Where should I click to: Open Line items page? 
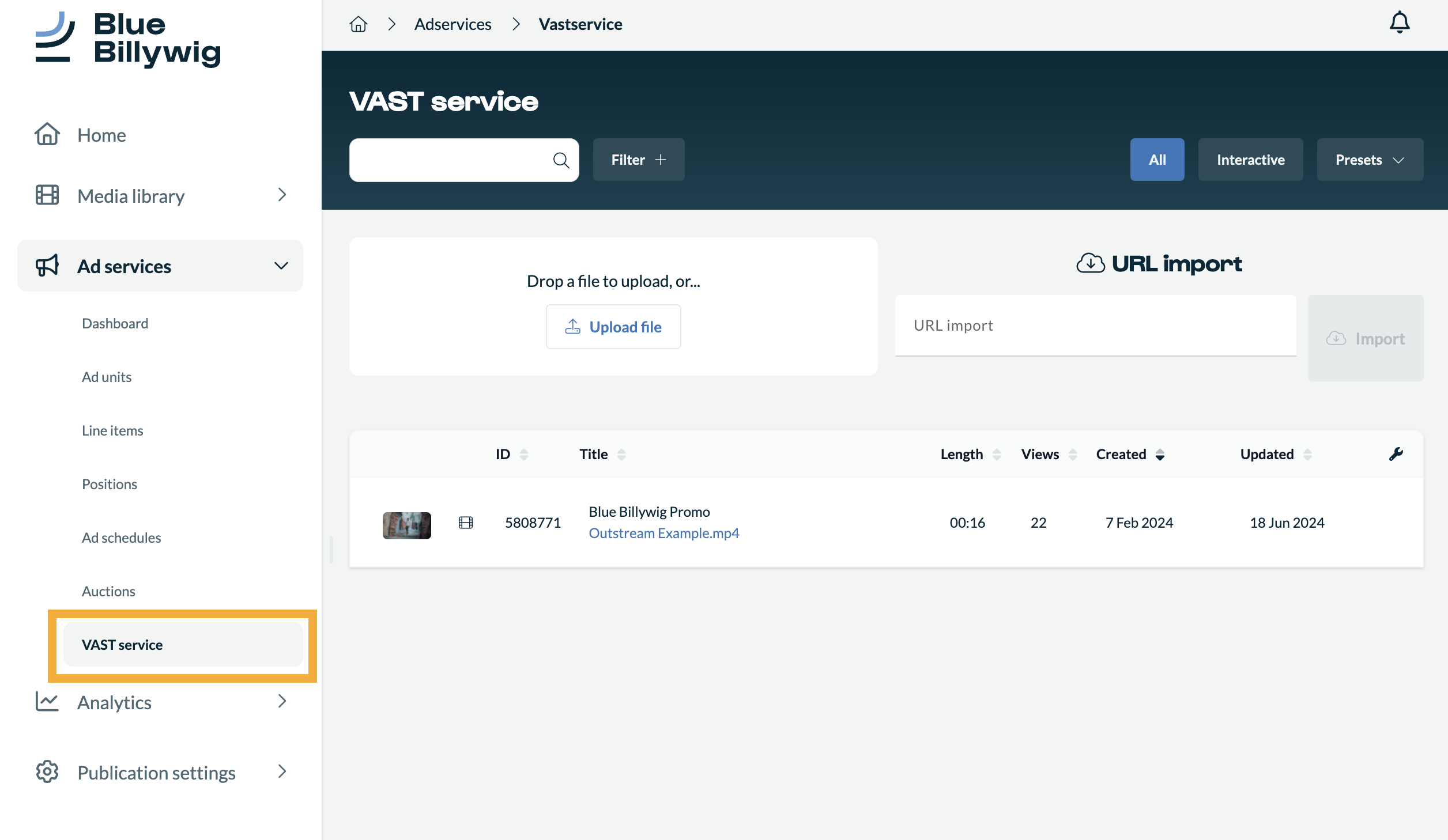(x=112, y=430)
